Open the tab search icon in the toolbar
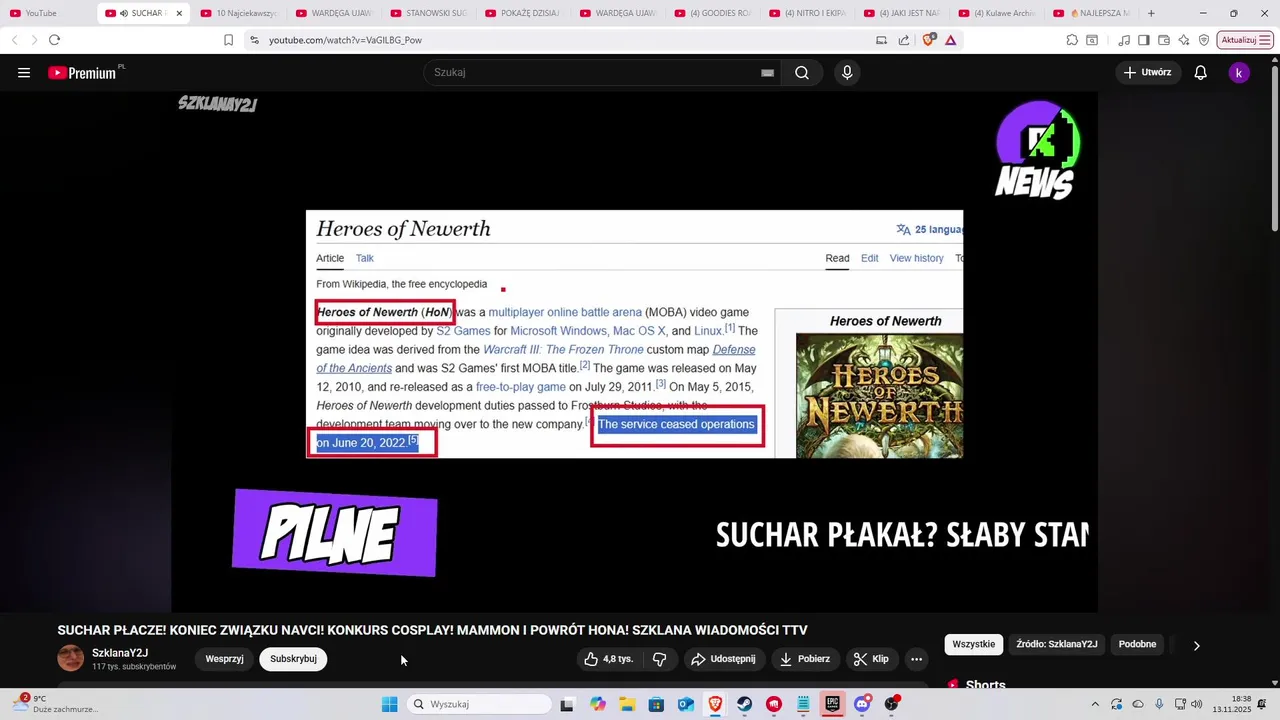This screenshot has height=720, width=1280. click(1092, 40)
